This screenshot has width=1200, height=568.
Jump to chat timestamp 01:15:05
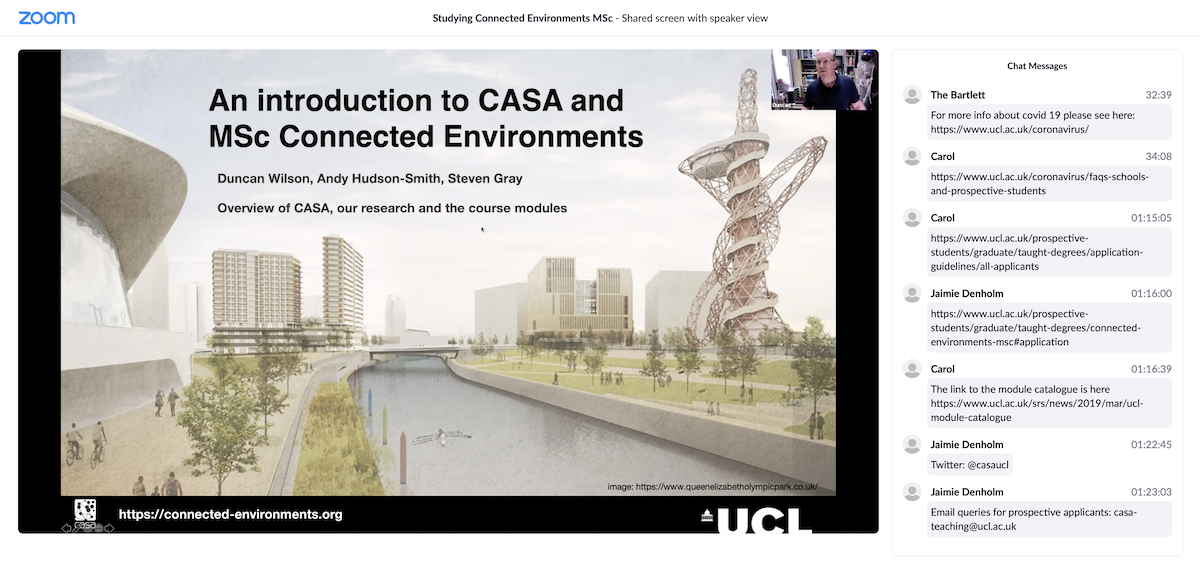pos(1151,218)
